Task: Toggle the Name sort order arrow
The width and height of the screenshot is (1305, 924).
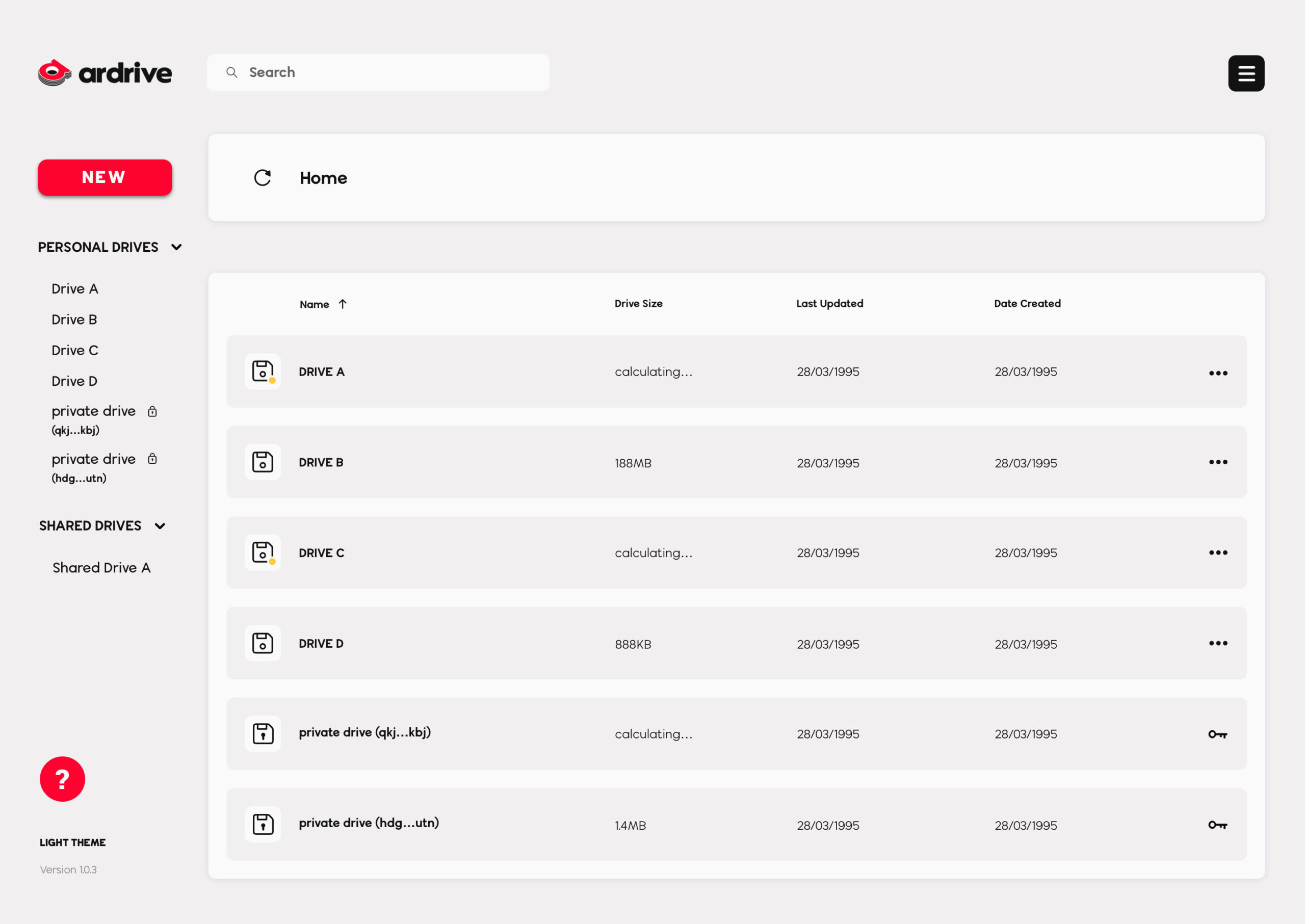Action: click(344, 304)
